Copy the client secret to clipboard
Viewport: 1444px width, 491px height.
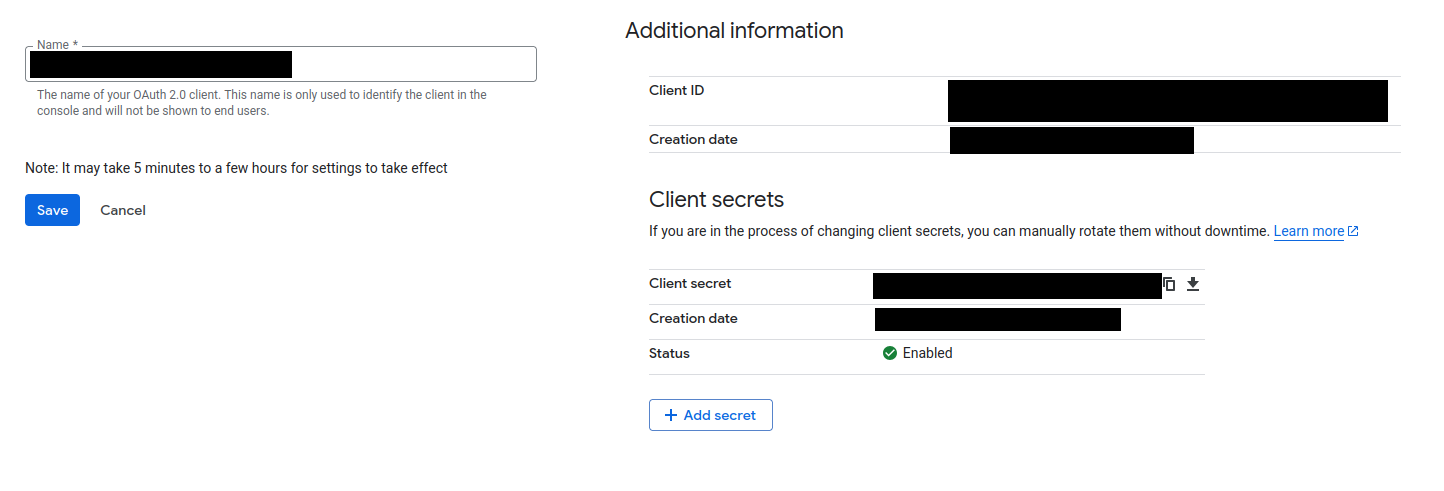1169,284
